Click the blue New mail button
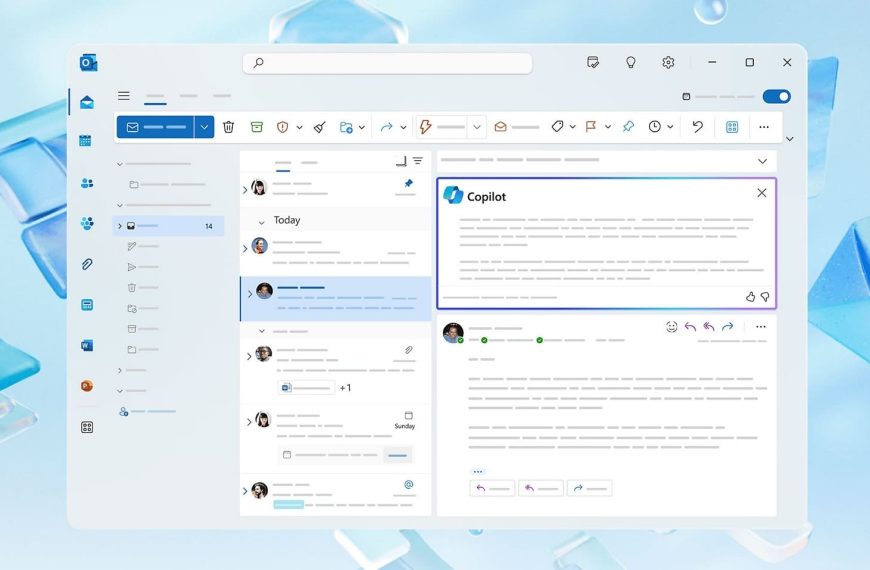This screenshot has width=870, height=570. pos(155,127)
